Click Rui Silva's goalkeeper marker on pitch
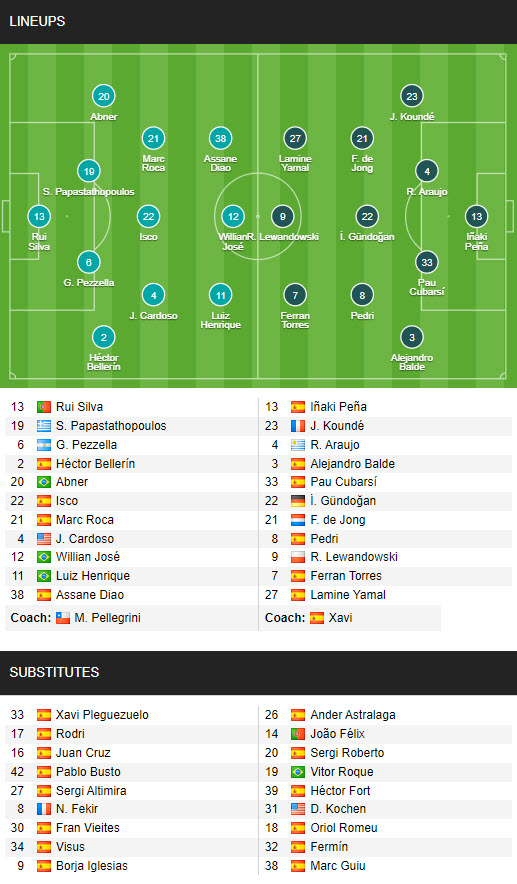The width and height of the screenshot is (517, 884). click(x=39, y=216)
